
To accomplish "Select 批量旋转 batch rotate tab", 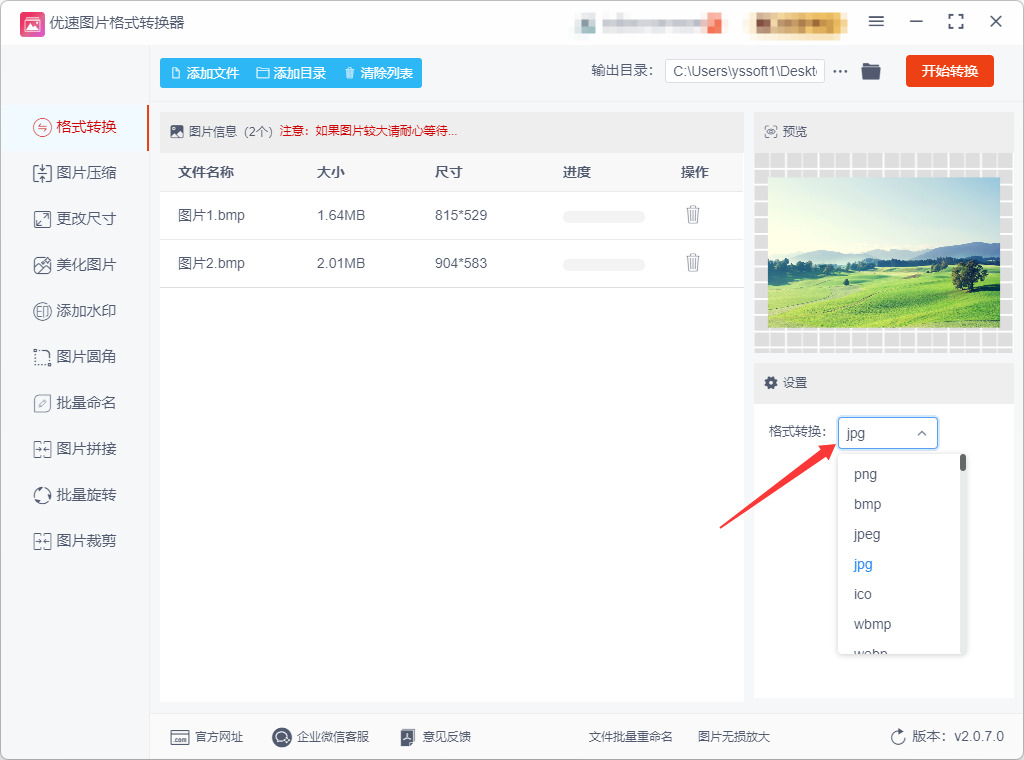I will 74,495.
